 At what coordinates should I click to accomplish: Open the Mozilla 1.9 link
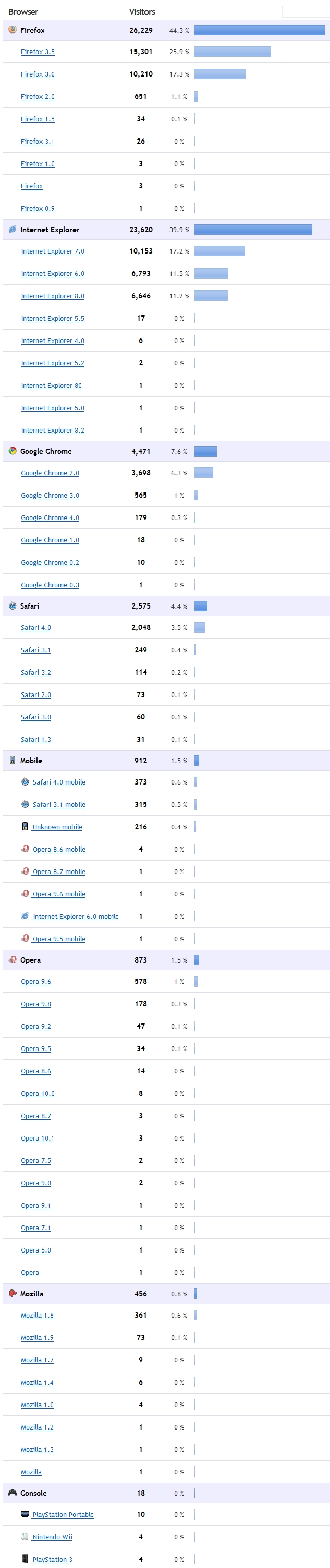pos(37,1338)
